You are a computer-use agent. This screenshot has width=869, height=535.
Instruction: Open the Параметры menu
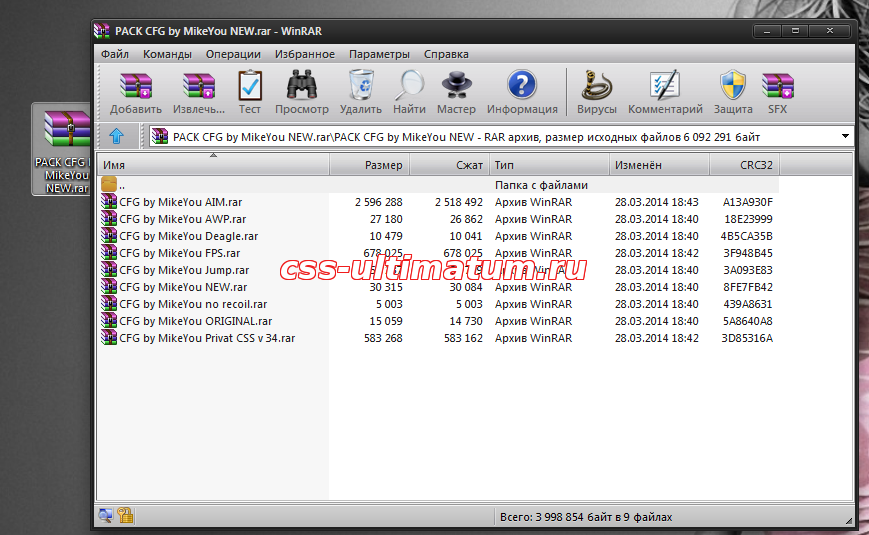click(x=380, y=54)
